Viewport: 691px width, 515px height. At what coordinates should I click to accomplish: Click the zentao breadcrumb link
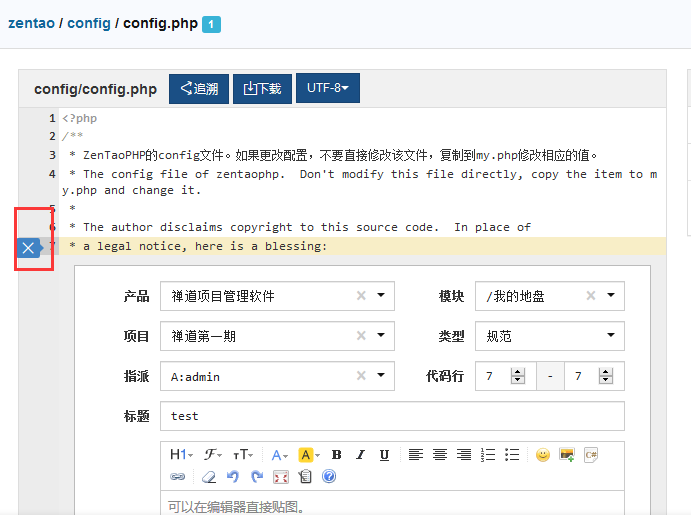[31, 23]
